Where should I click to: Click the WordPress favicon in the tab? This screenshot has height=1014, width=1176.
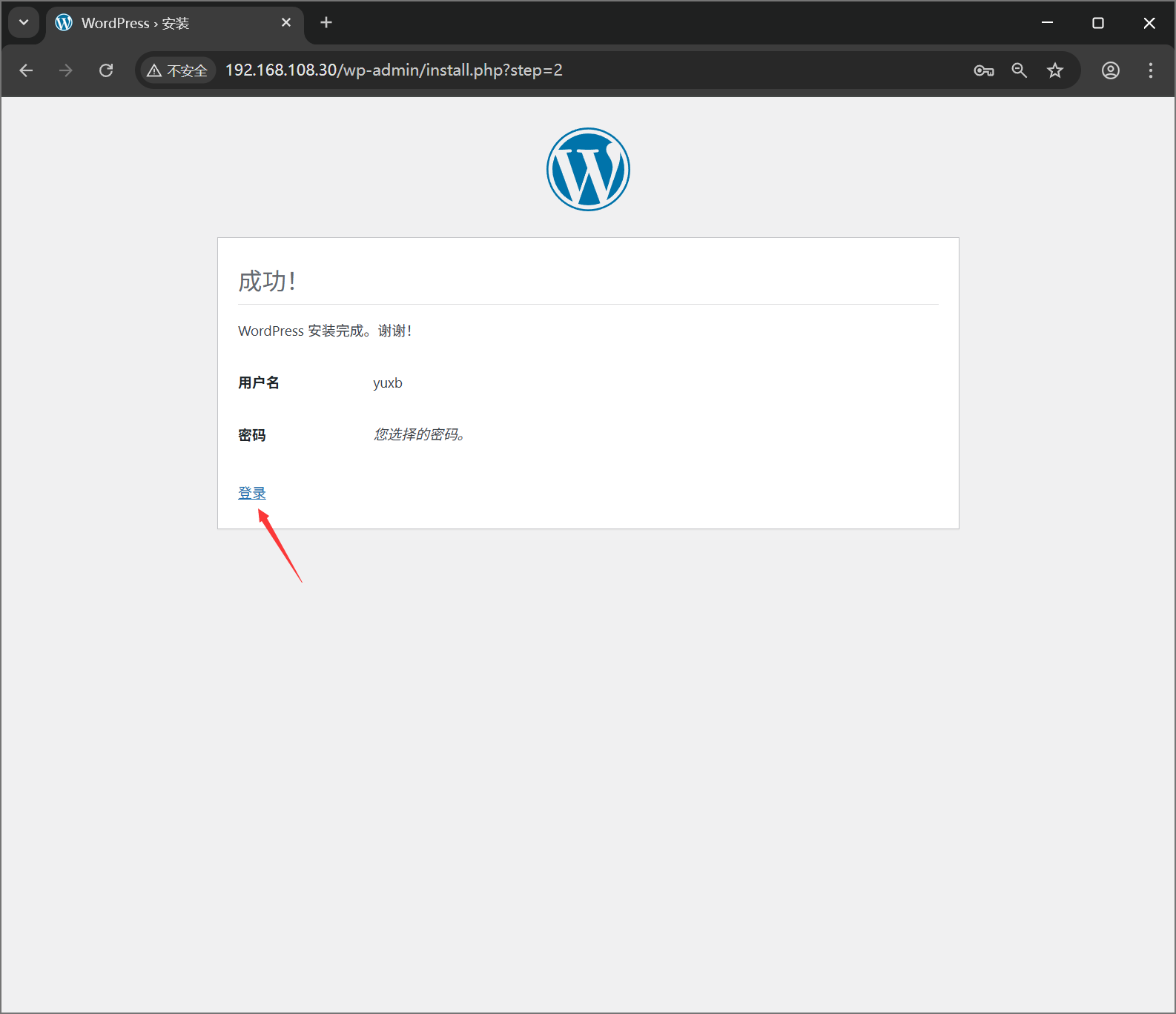(x=65, y=23)
